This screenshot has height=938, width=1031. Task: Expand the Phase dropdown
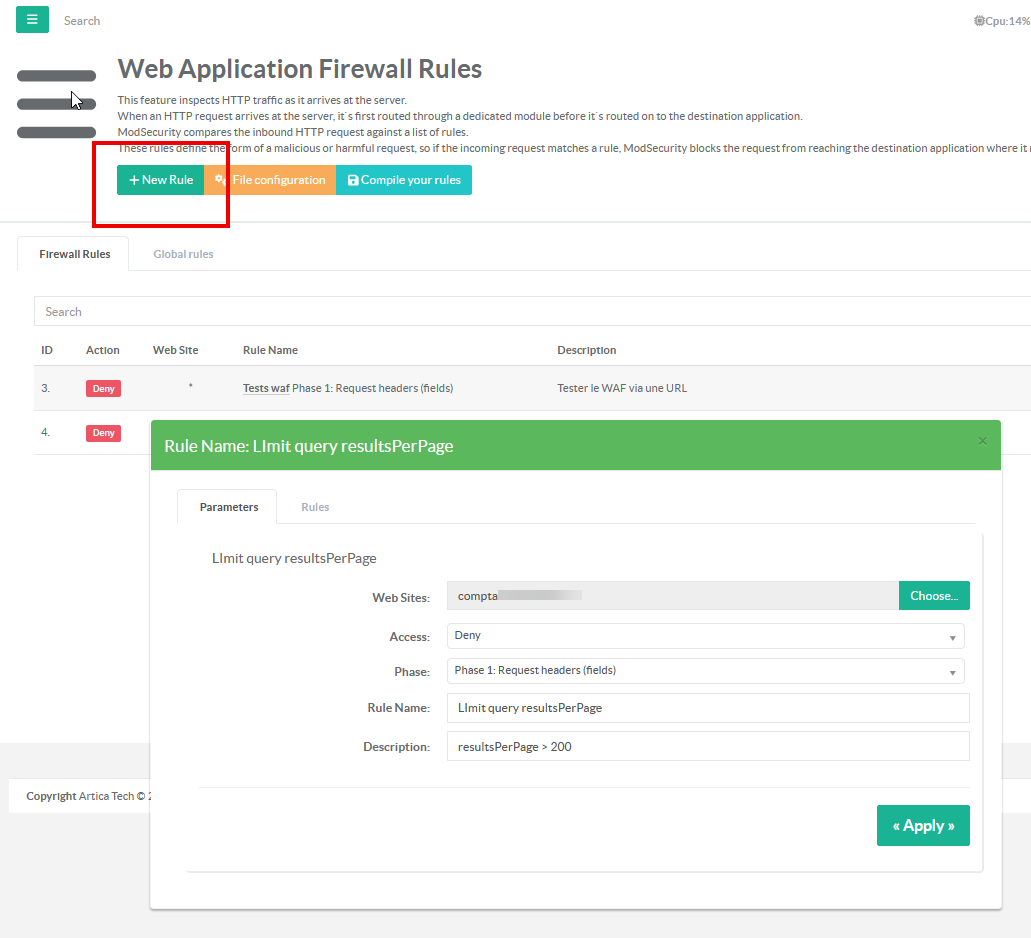(x=705, y=671)
